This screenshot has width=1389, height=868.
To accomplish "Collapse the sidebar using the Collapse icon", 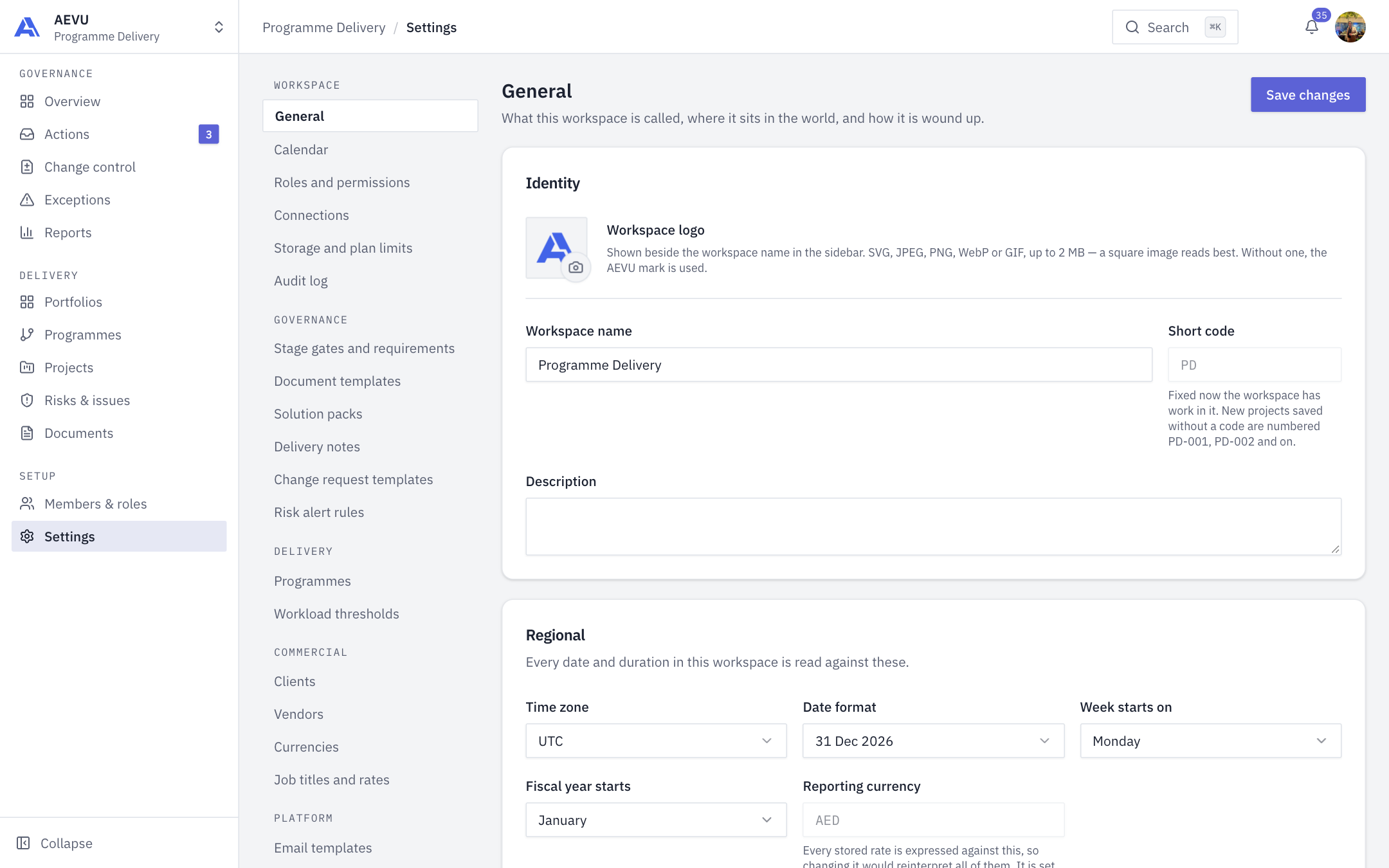I will [x=23, y=843].
